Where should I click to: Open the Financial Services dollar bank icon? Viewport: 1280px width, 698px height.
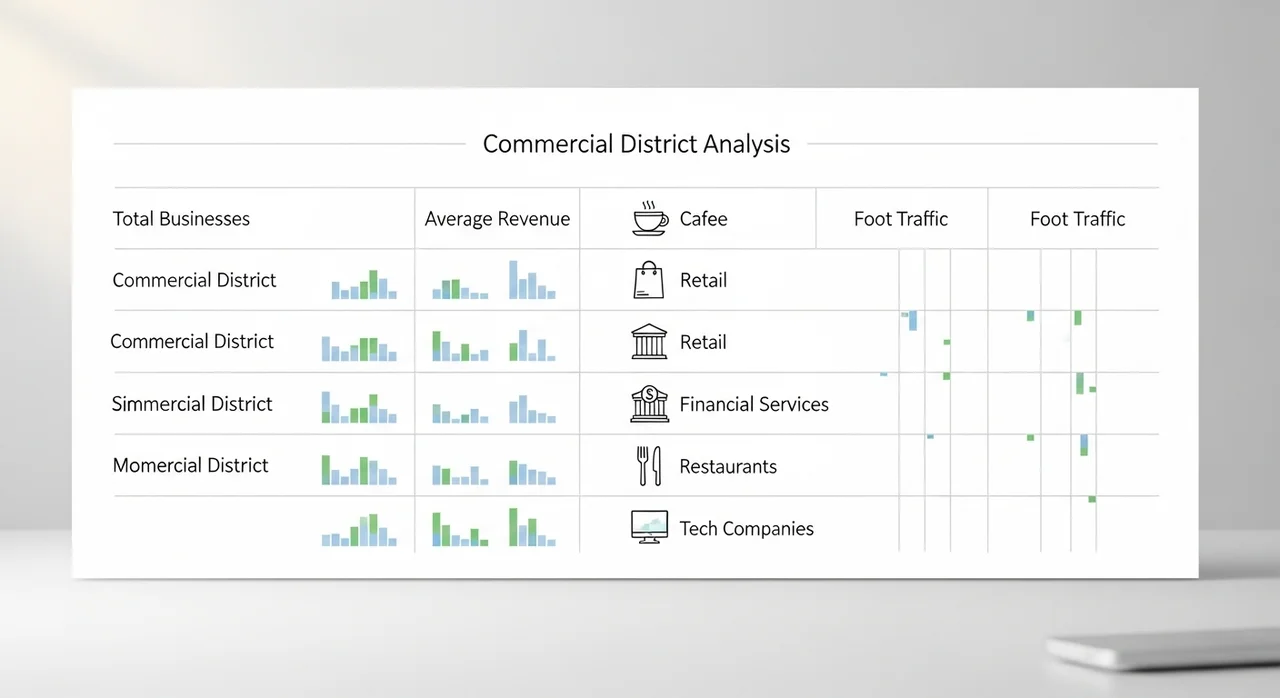[649, 404]
